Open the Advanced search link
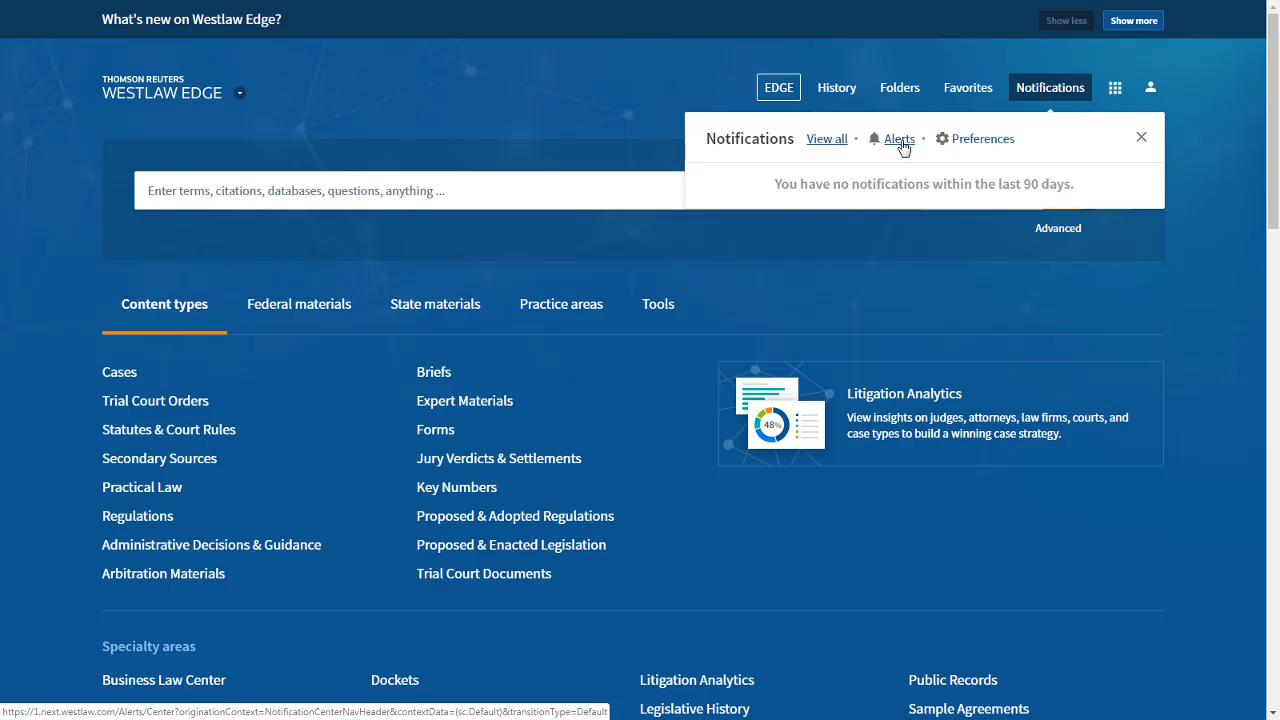 [x=1058, y=228]
